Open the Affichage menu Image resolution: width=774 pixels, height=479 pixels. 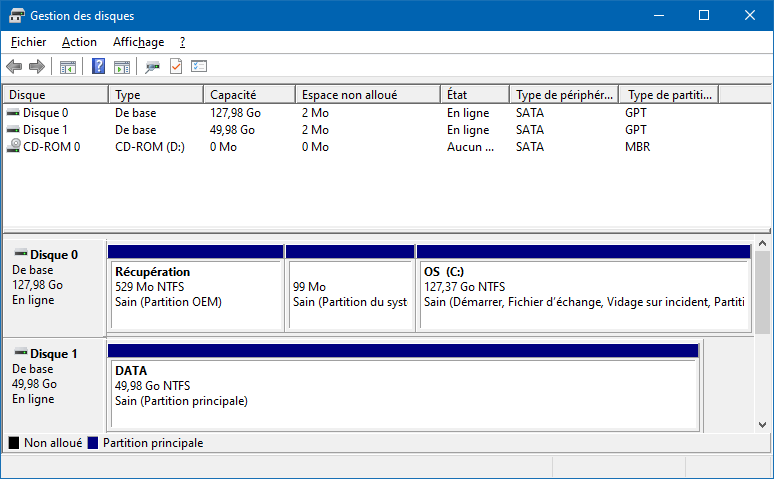click(x=138, y=42)
